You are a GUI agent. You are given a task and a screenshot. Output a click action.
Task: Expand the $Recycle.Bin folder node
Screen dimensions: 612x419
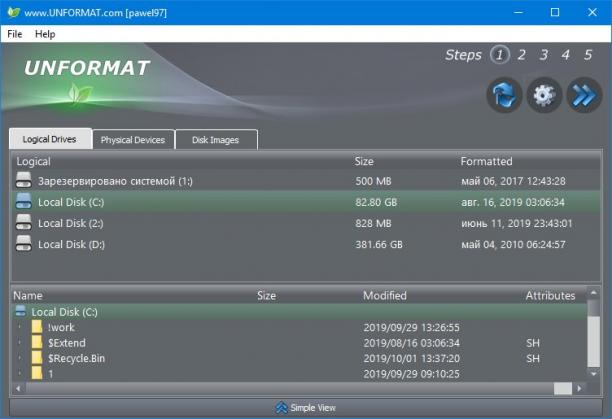[20, 358]
